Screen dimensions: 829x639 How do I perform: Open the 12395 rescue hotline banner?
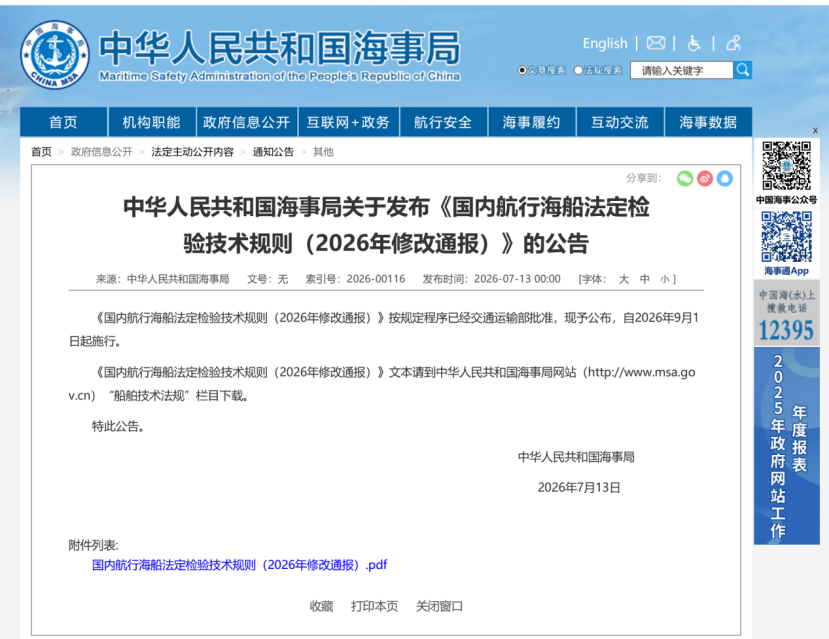(x=787, y=313)
